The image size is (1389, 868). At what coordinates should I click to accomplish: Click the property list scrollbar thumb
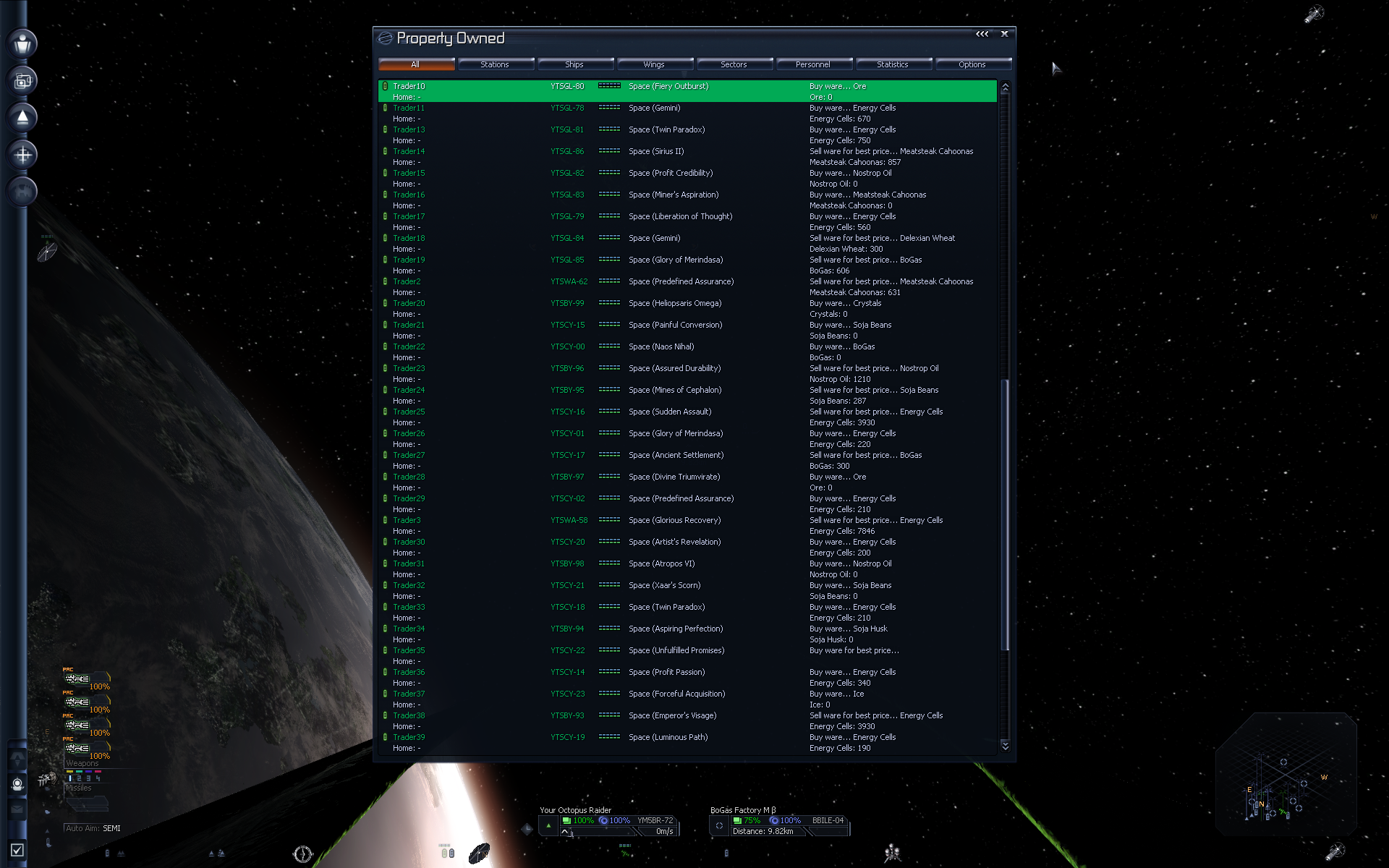point(1005,515)
